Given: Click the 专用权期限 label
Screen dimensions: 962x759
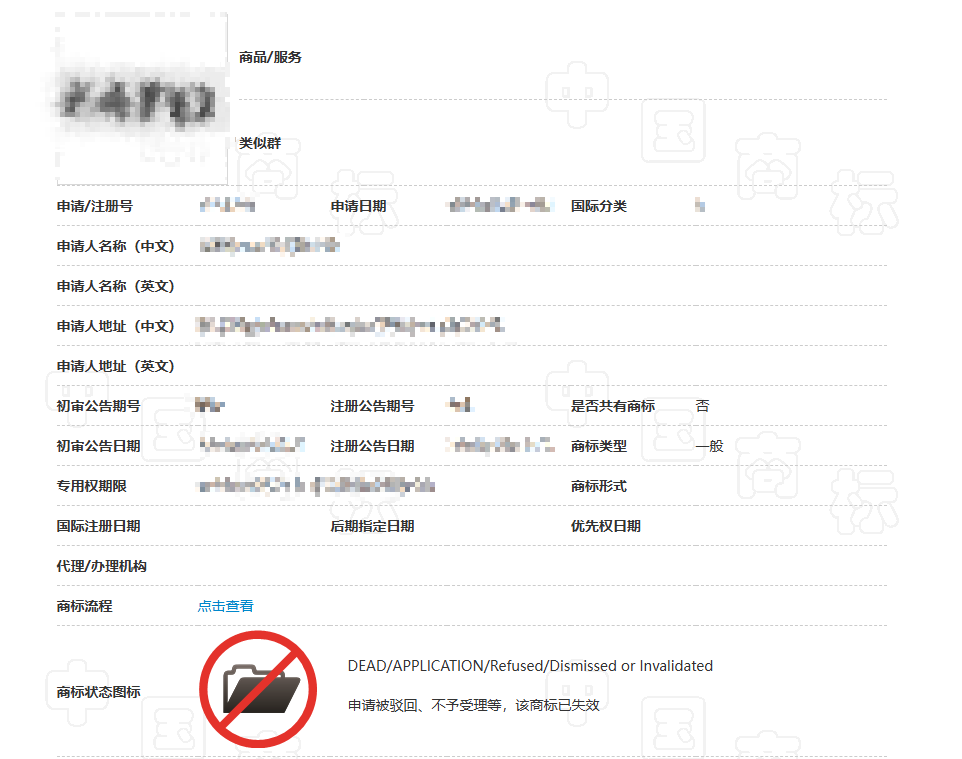Looking at the screenshot, I should coord(91,486).
